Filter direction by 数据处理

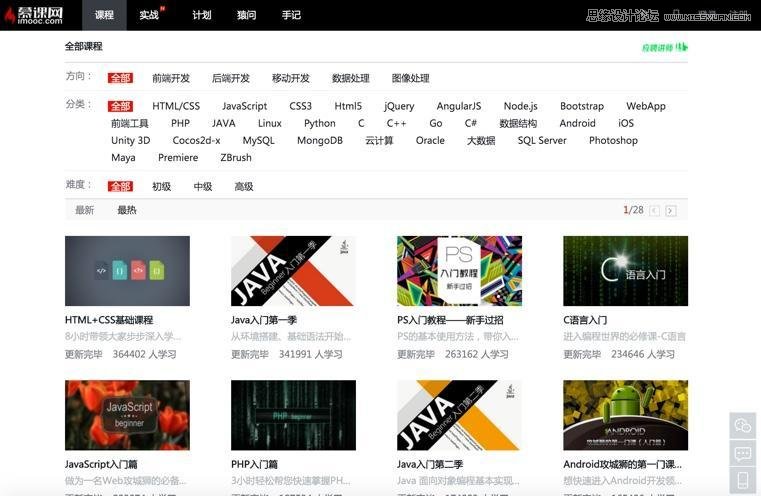pos(351,78)
